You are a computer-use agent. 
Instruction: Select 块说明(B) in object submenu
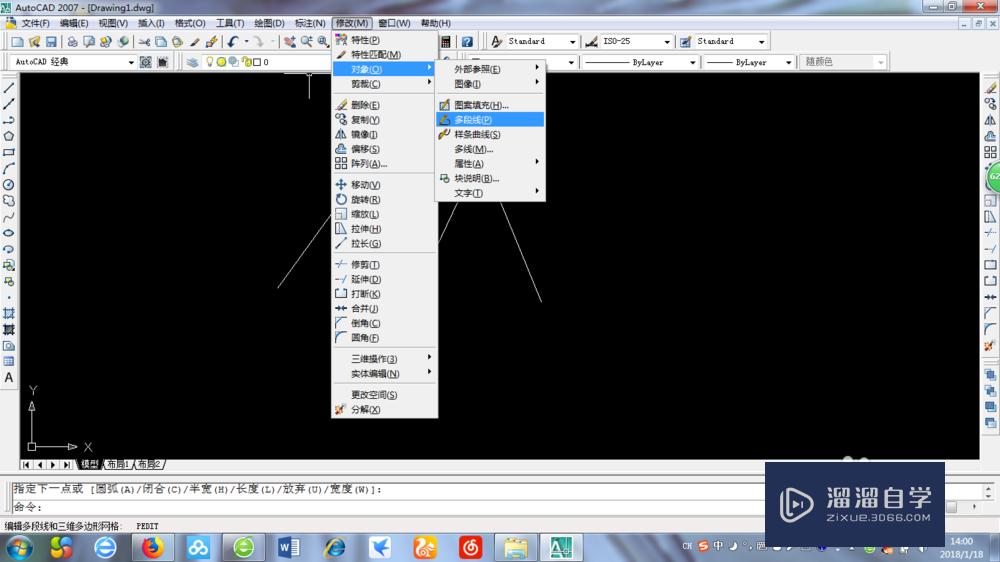point(490,178)
